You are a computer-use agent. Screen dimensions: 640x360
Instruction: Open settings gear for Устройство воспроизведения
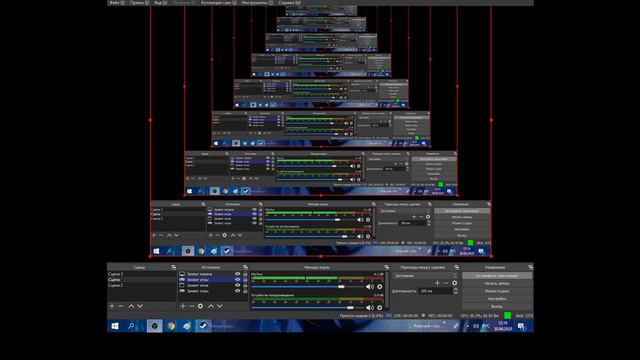[380, 308]
